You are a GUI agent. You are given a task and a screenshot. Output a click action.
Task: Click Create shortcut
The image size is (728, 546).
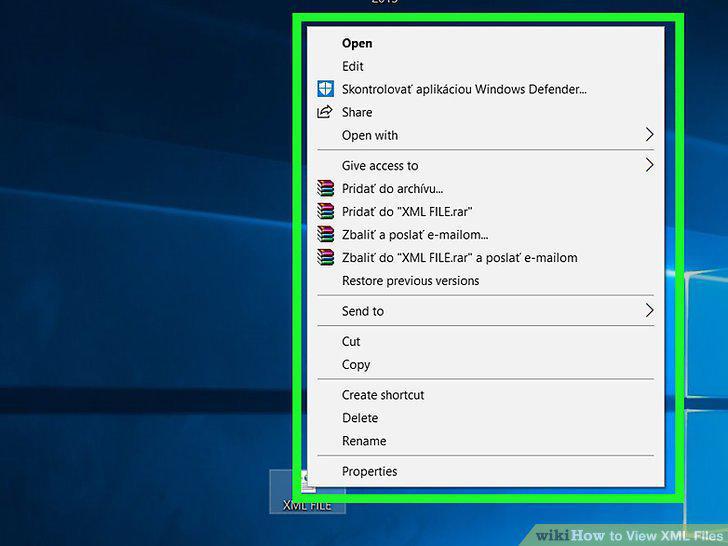coord(383,395)
